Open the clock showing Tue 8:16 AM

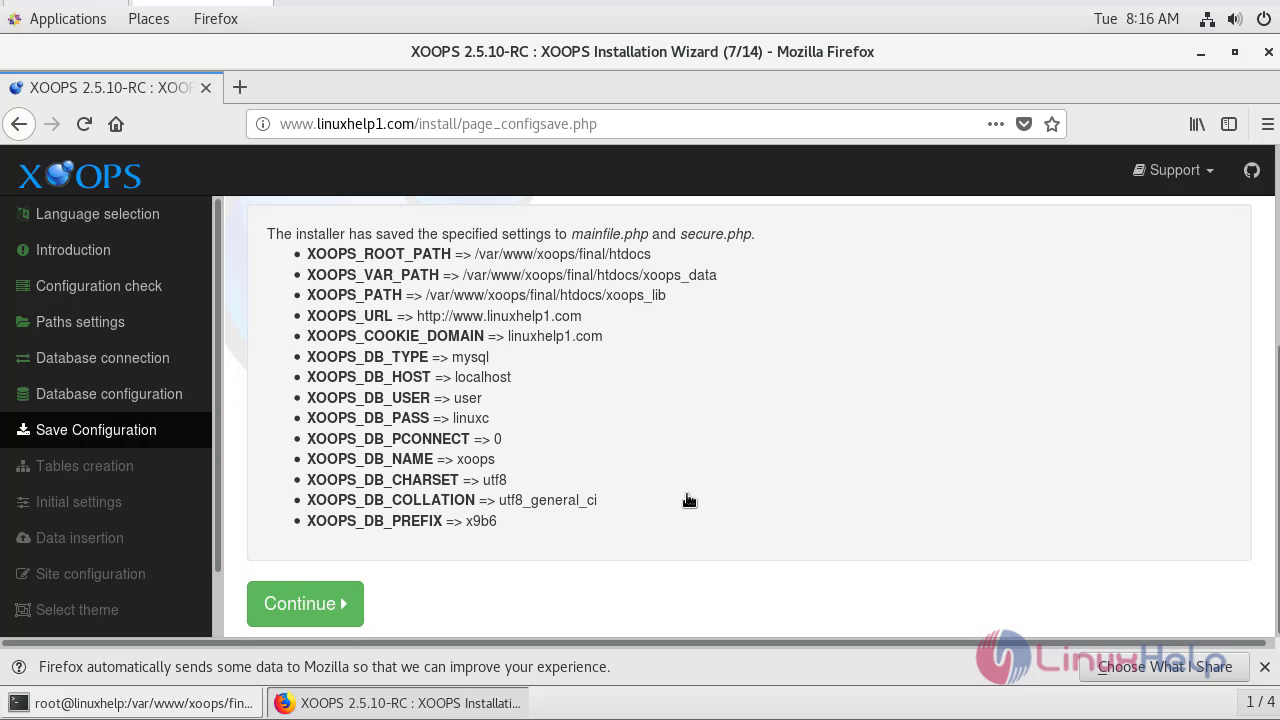pos(1136,19)
